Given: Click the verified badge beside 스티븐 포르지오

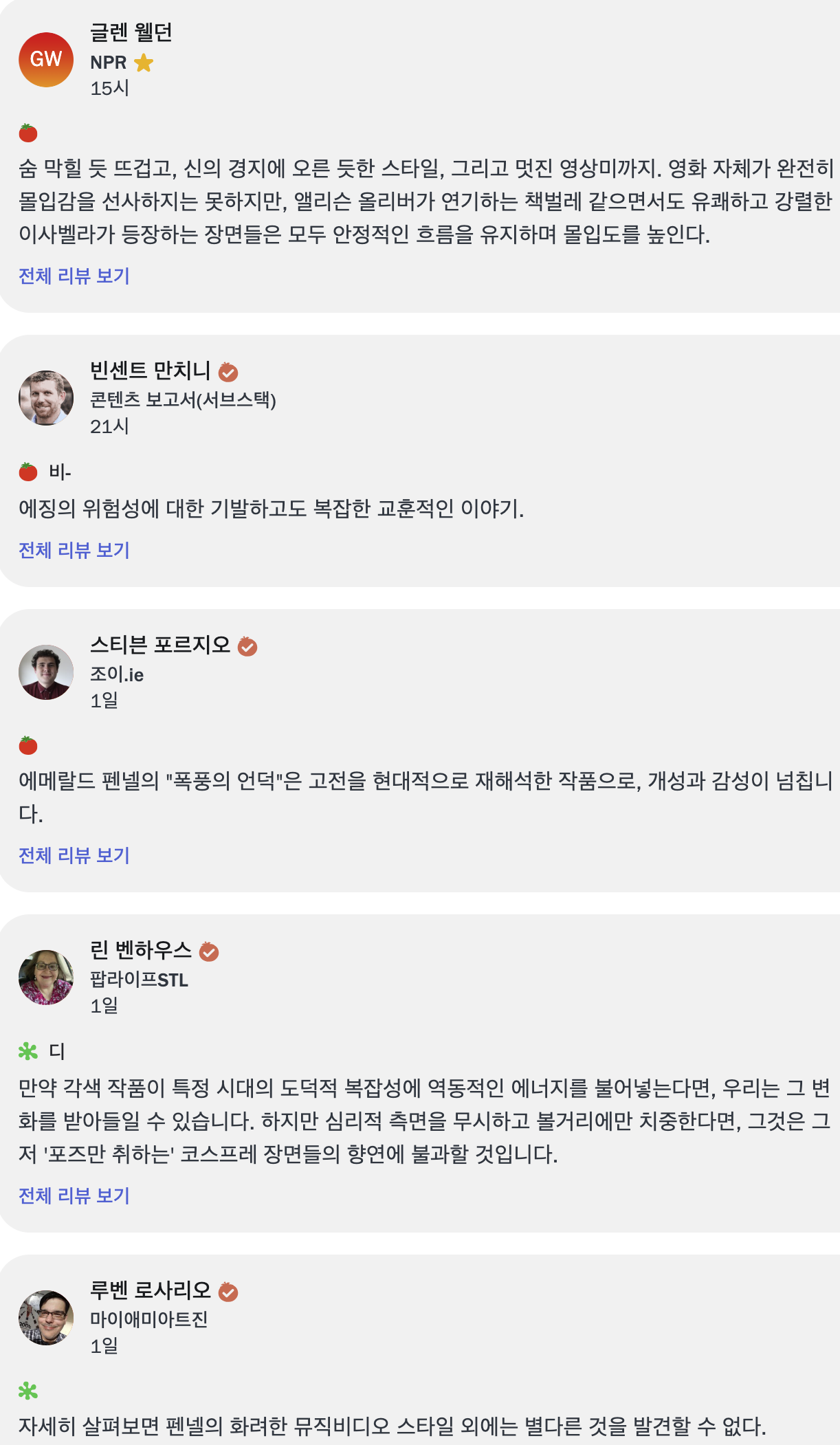Looking at the screenshot, I should [x=247, y=647].
